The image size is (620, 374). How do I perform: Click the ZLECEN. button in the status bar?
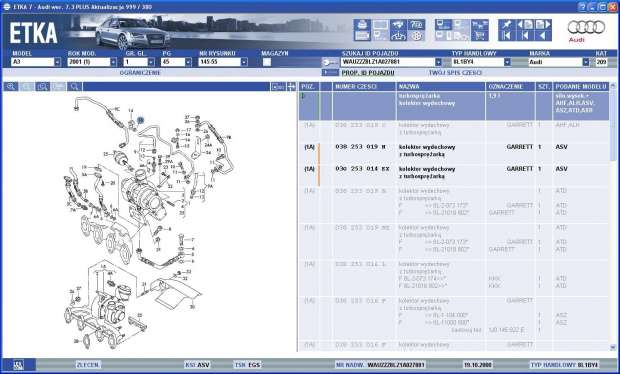pyautogui.click(x=89, y=365)
